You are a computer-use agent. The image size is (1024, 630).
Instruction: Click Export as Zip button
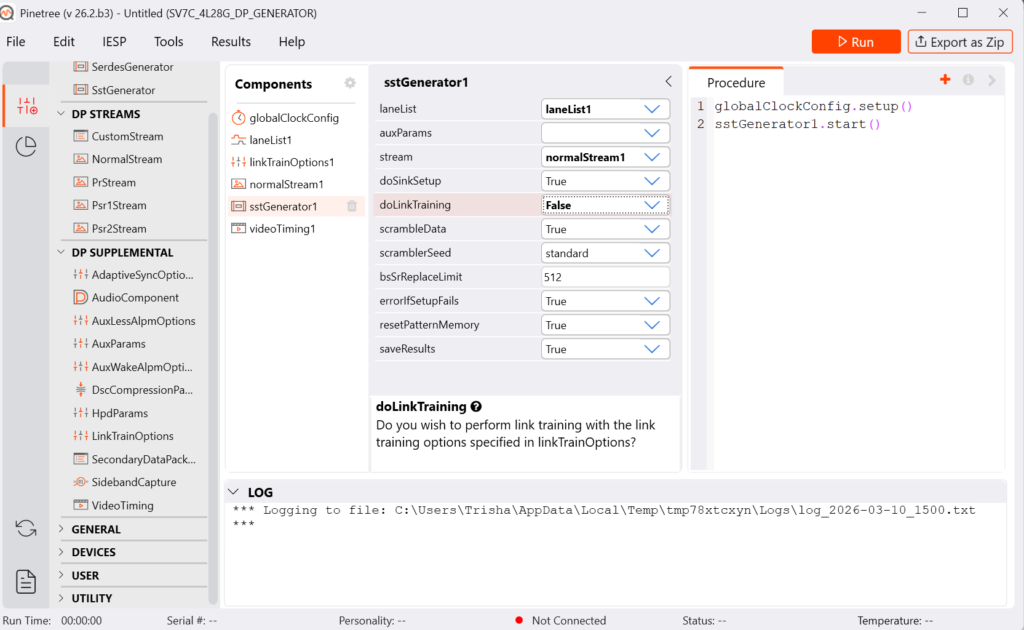(x=960, y=42)
